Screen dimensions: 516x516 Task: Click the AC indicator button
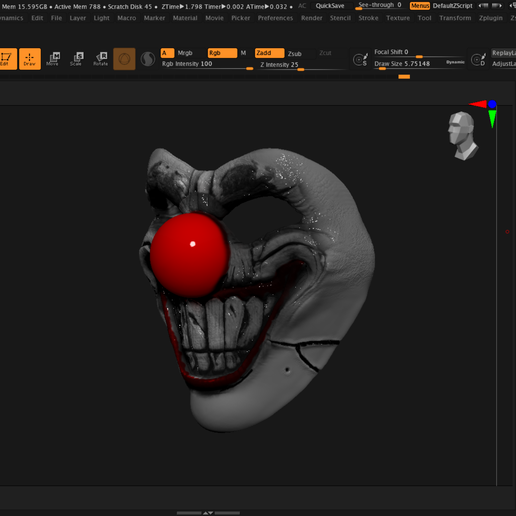(x=302, y=6)
